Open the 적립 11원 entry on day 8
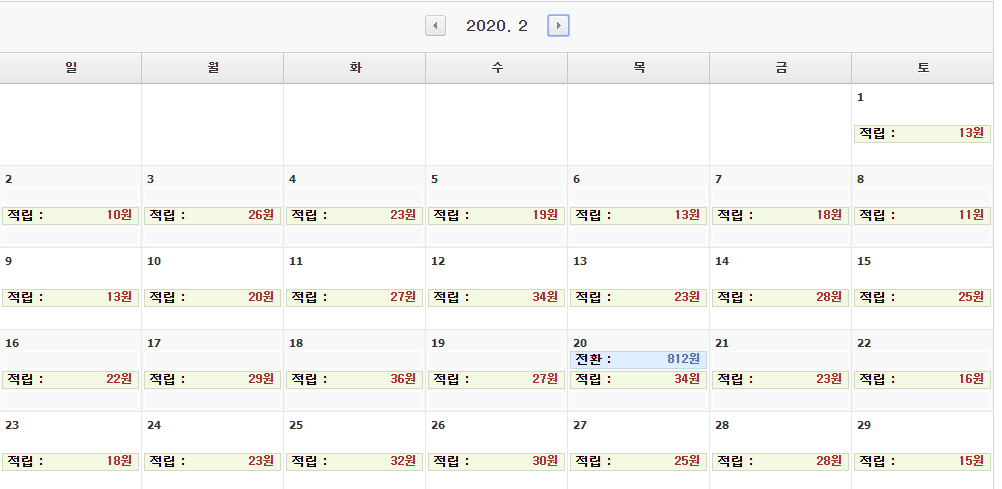The image size is (1002, 489). [x=922, y=215]
